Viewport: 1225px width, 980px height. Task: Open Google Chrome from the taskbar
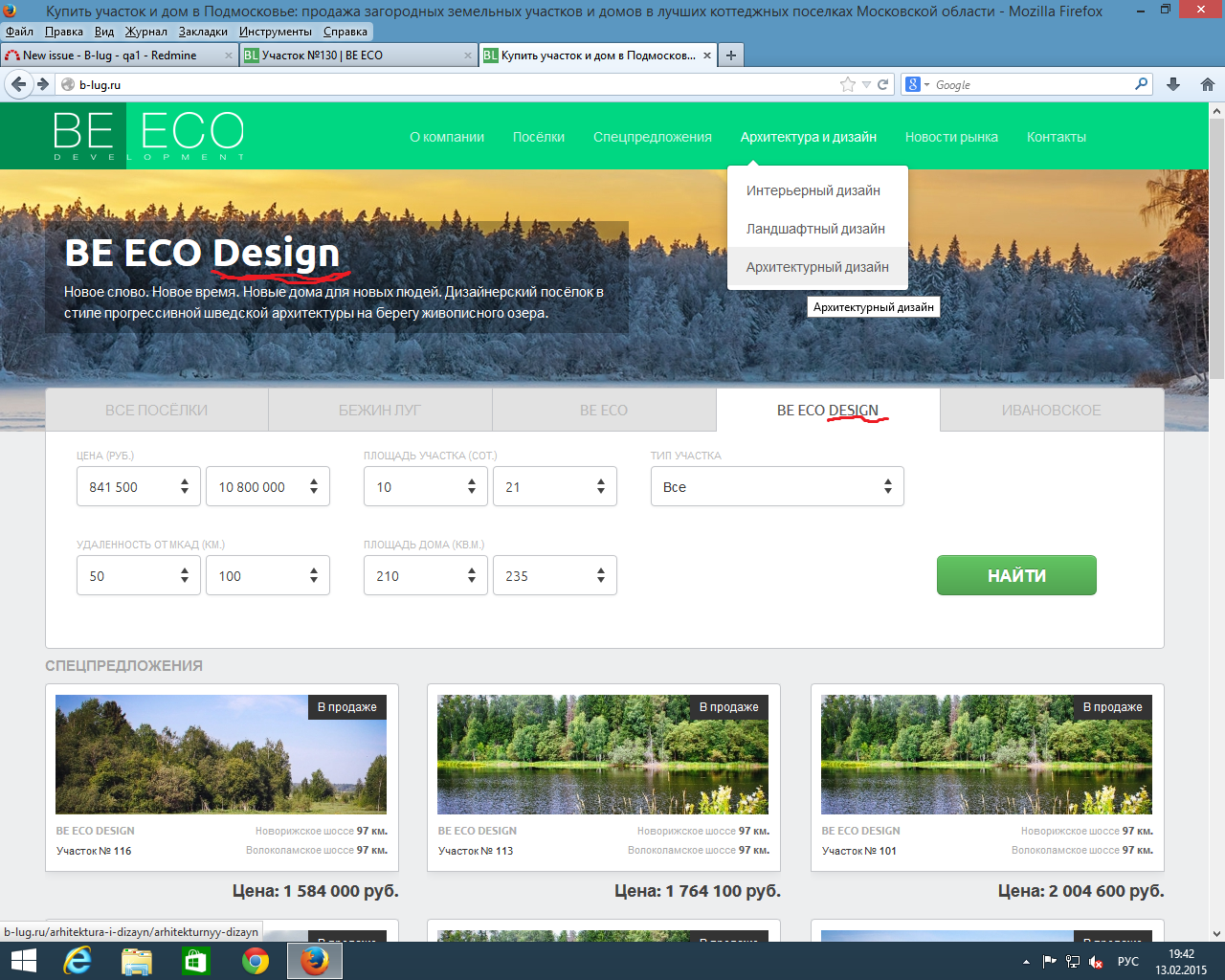(x=256, y=961)
